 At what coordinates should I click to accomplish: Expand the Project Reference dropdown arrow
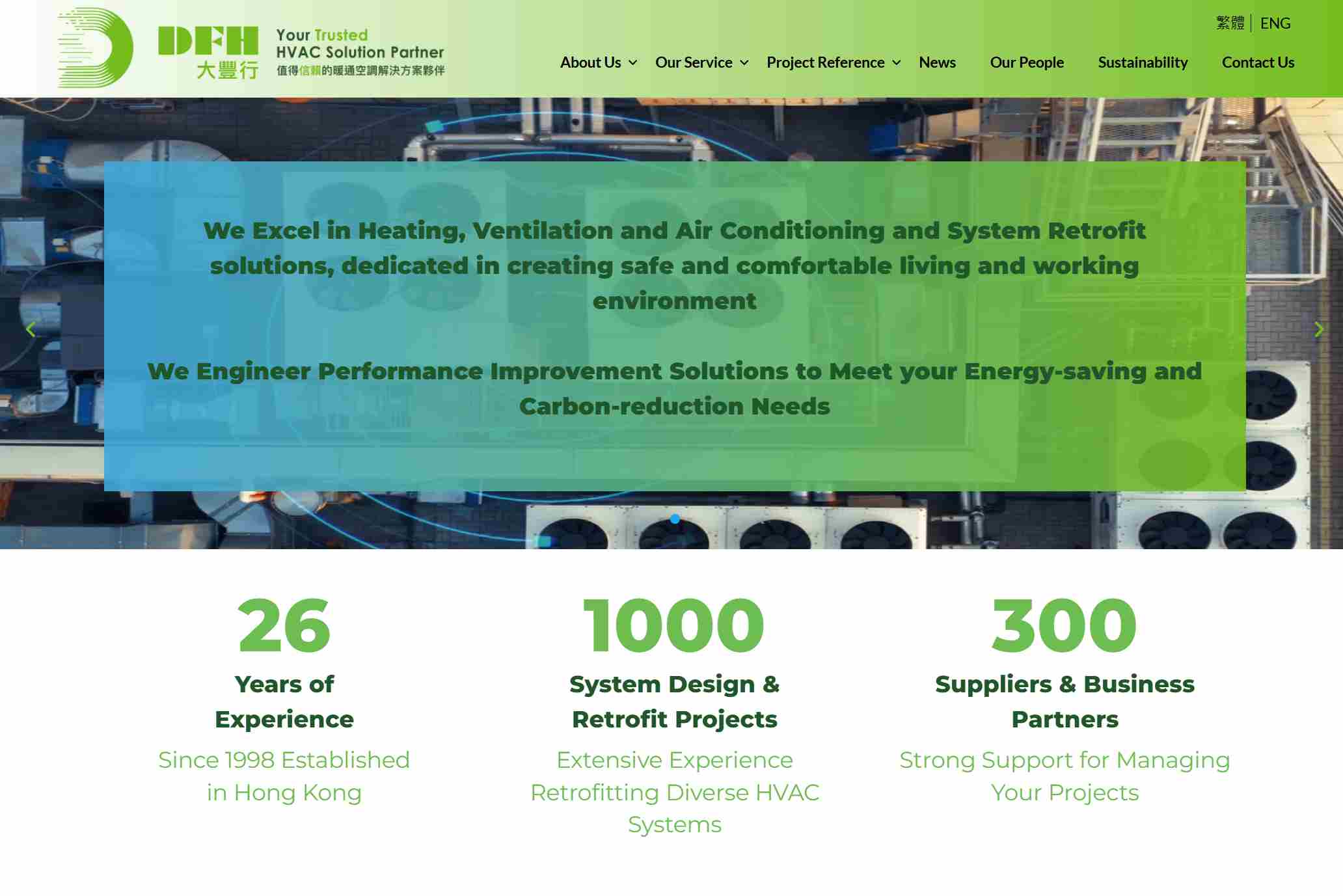[897, 63]
